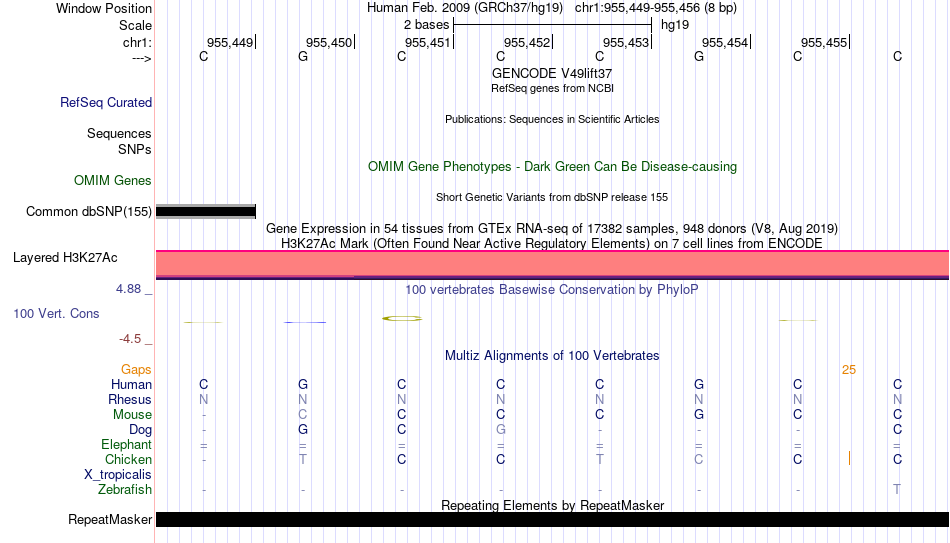Click the X_tropicalis species label
Viewport: 950px width, 543px height.
click(118, 475)
